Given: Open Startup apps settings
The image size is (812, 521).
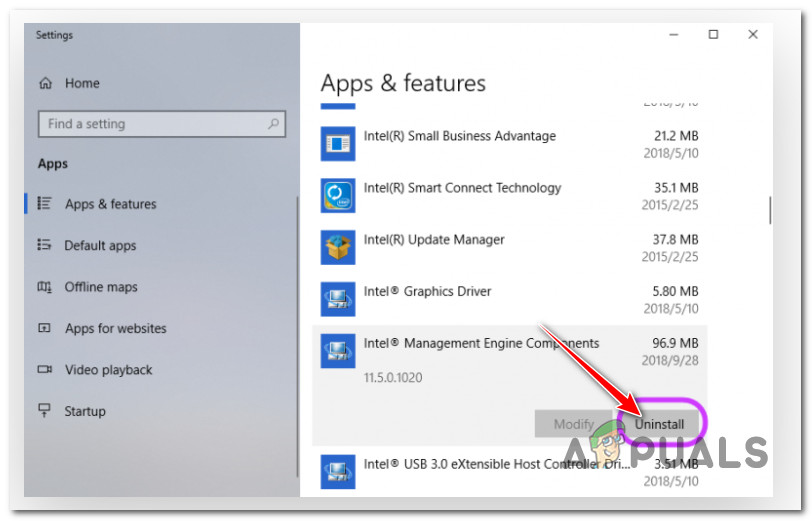Looking at the screenshot, I should pyautogui.click(x=85, y=411).
